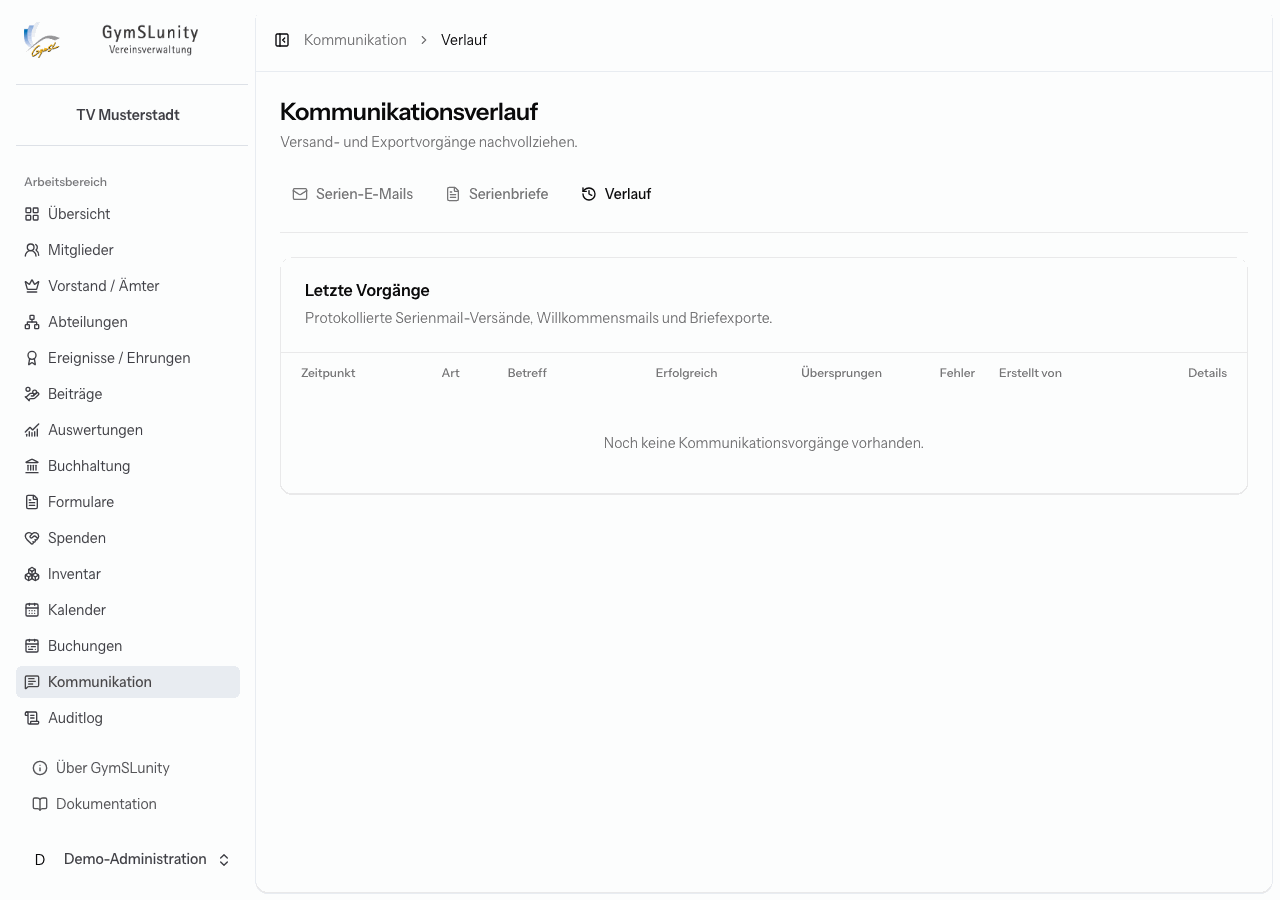
Task: Switch to the Serien-E-Mails tab
Action: pyautogui.click(x=352, y=194)
